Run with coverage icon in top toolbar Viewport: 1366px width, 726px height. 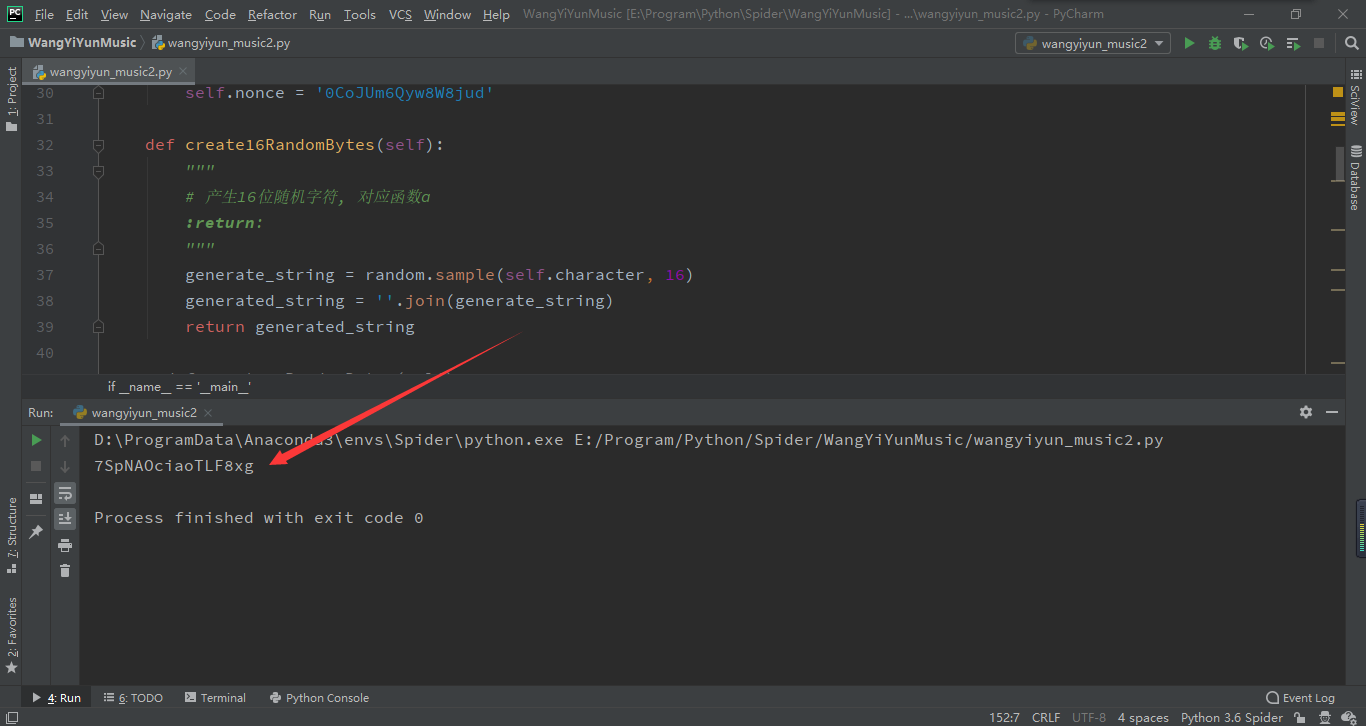click(x=1241, y=43)
